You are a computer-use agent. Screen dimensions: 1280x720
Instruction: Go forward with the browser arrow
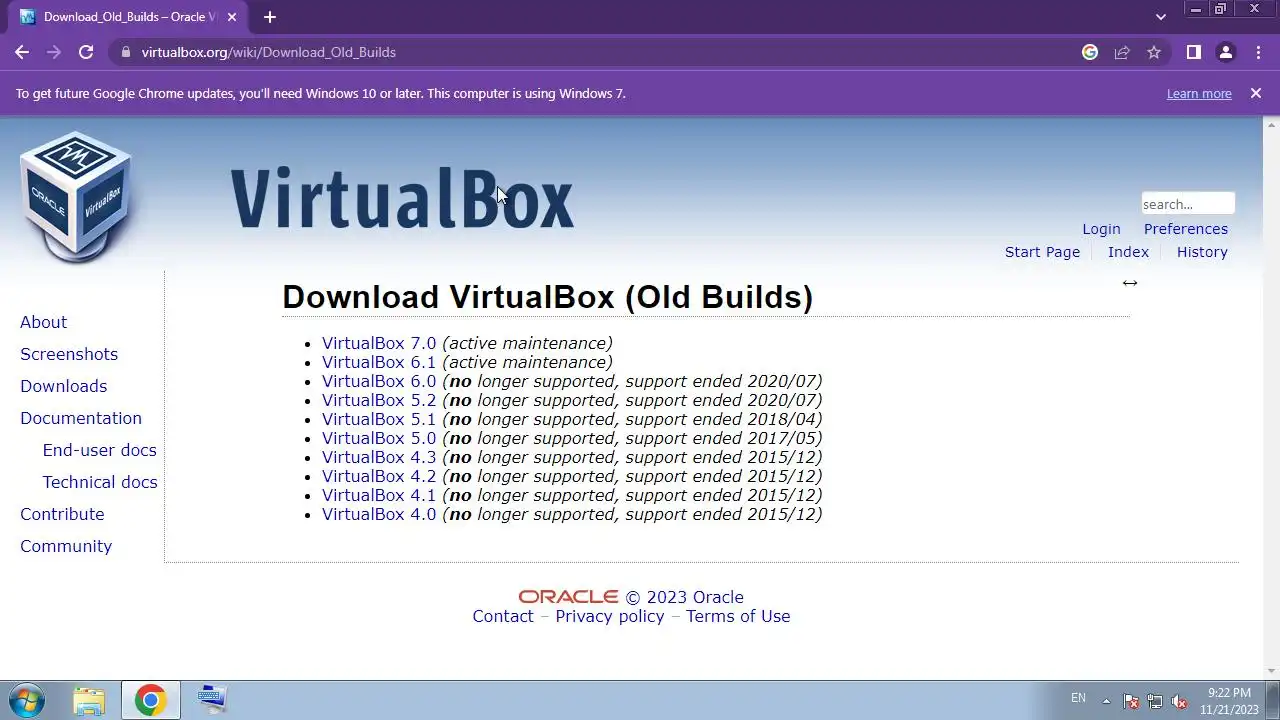(54, 52)
